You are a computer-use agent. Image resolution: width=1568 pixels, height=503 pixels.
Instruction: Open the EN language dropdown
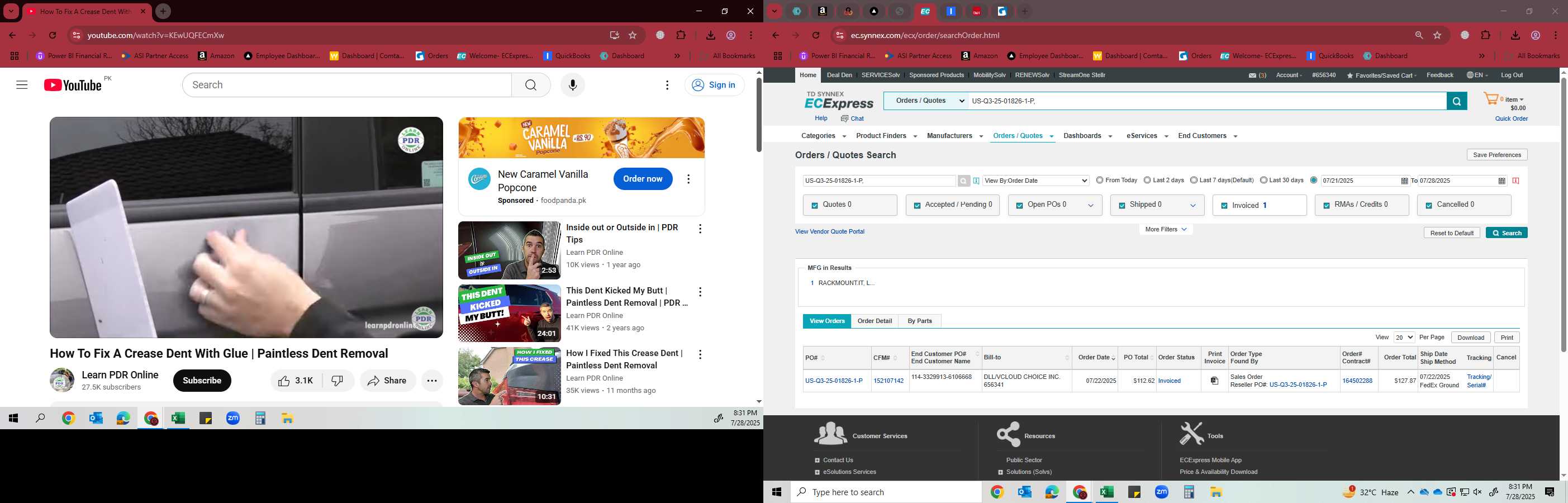point(1477,75)
